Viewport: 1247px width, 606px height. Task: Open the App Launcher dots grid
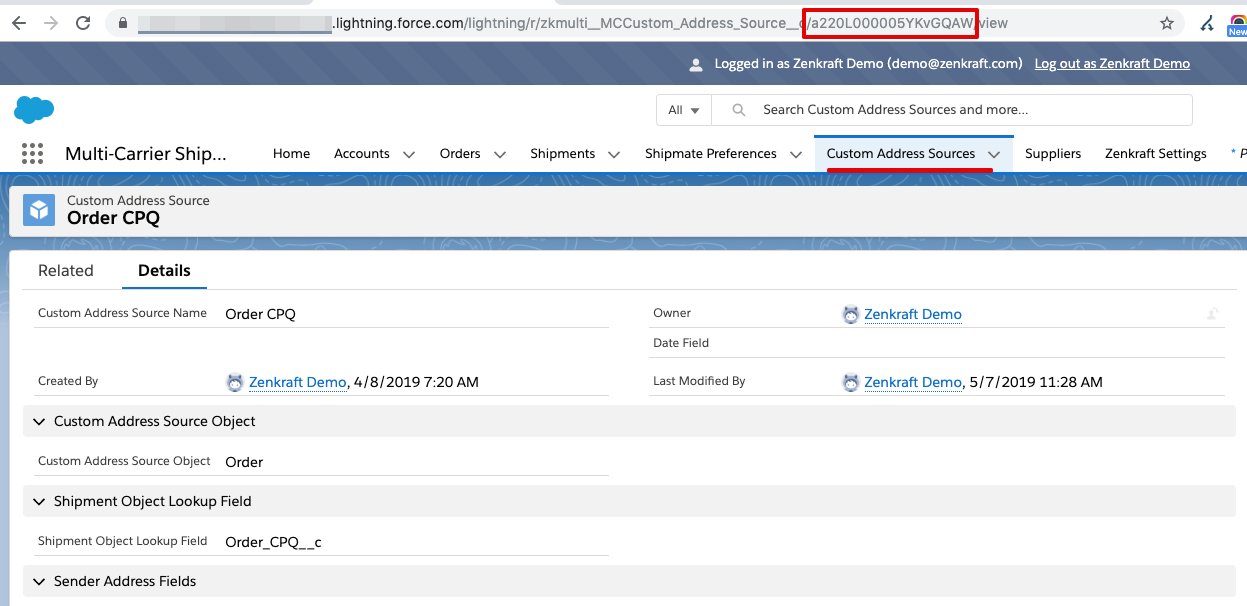tap(33, 153)
